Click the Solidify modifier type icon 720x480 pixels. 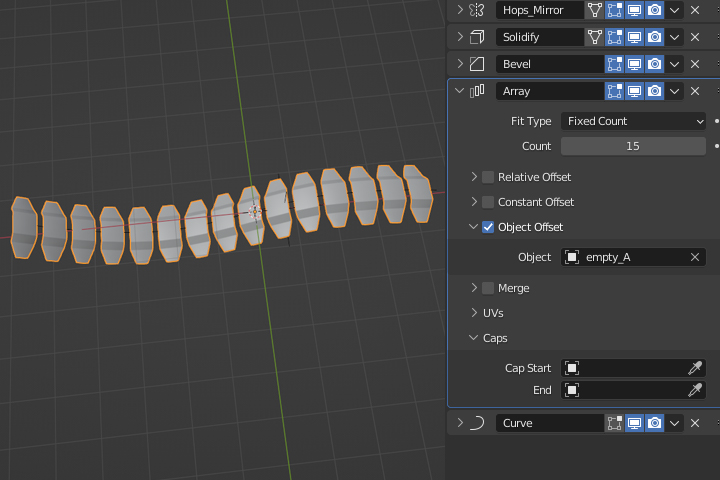(477, 37)
